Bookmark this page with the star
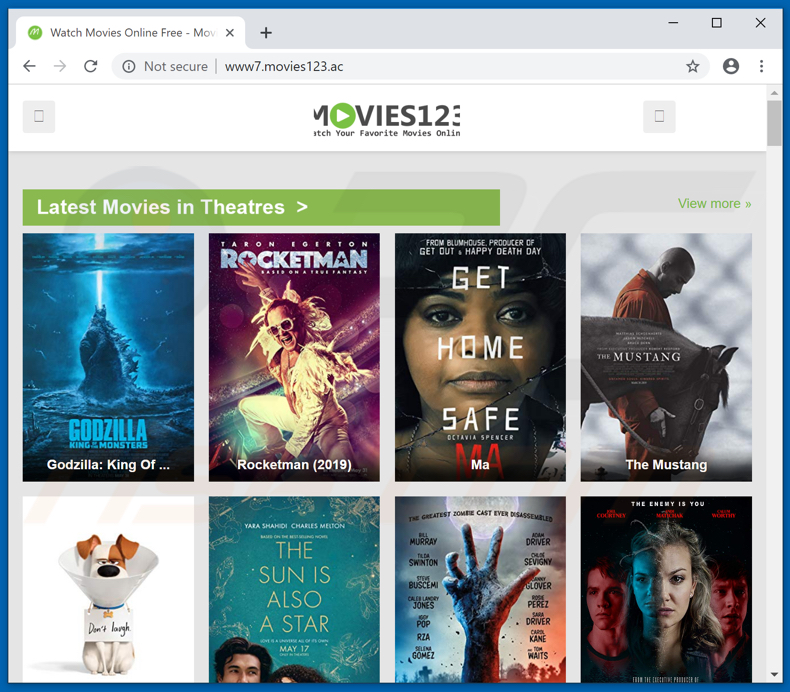 tap(693, 66)
